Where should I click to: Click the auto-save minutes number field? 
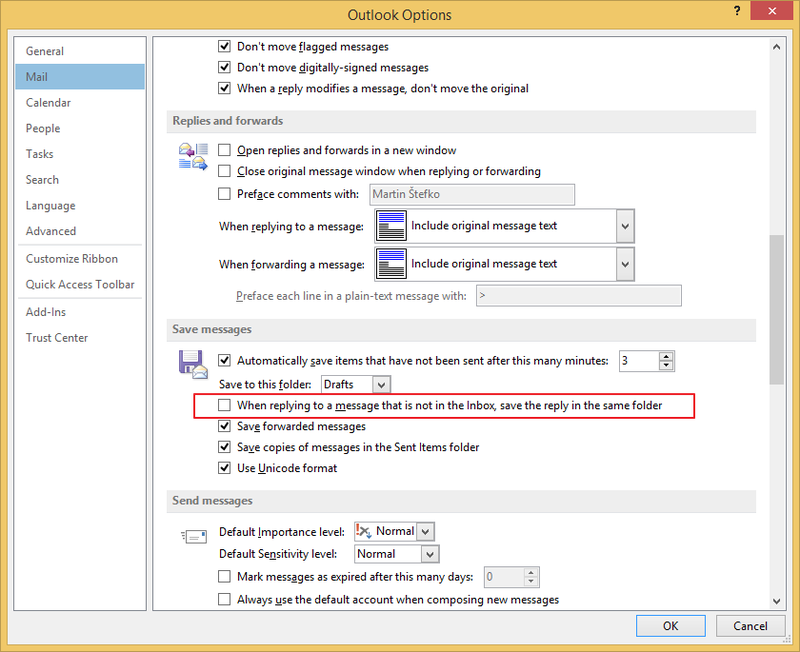pyautogui.click(x=639, y=361)
